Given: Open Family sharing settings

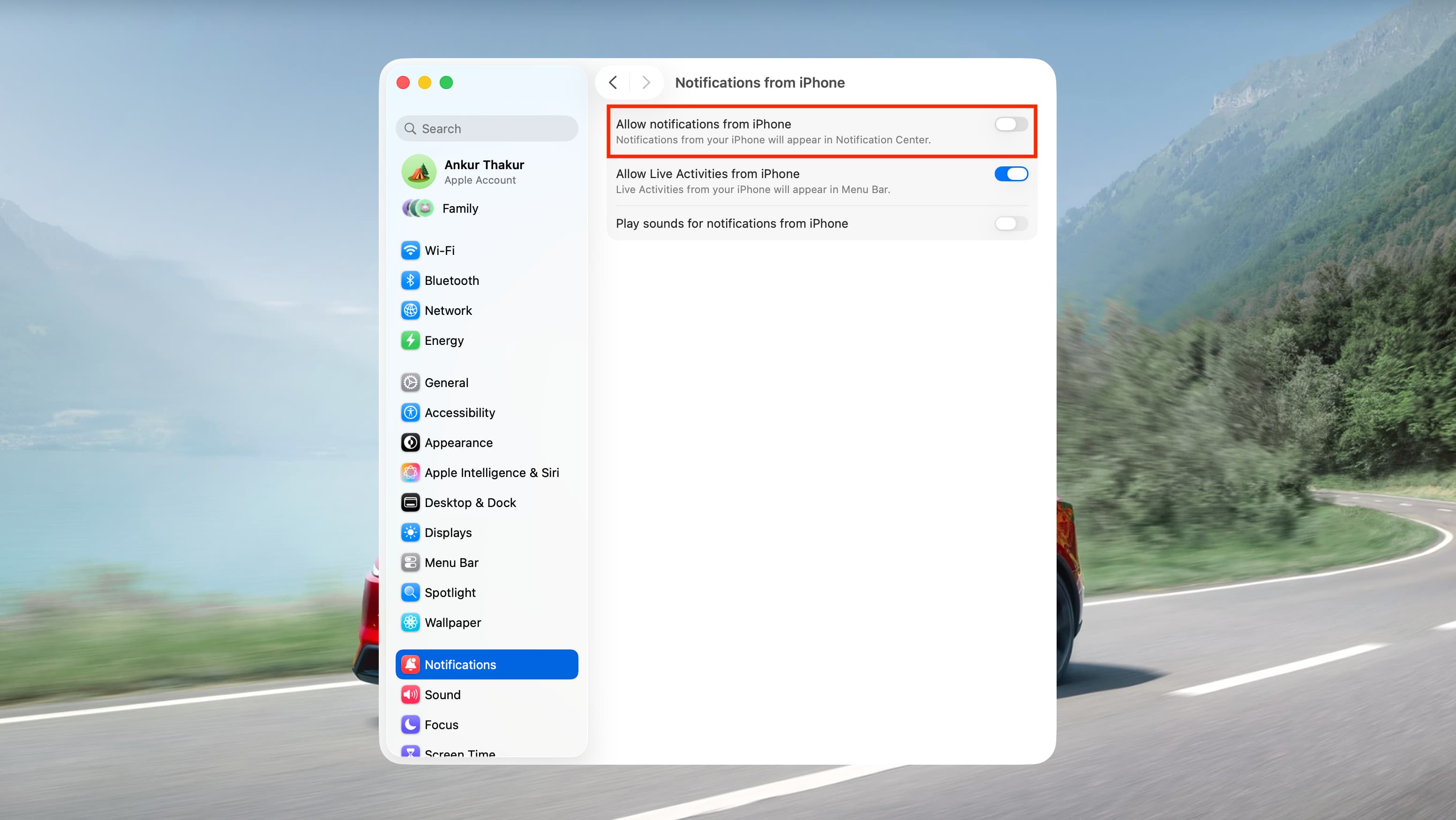Looking at the screenshot, I should pyautogui.click(x=459, y=209).
